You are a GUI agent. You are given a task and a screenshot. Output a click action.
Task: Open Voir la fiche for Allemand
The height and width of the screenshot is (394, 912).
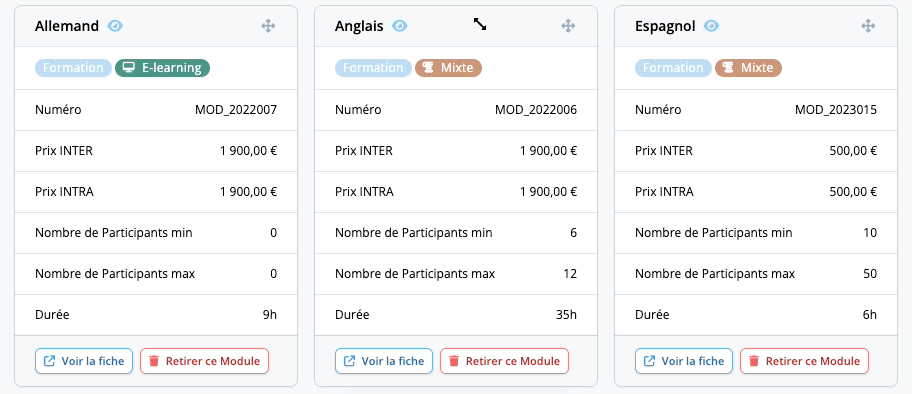[x=84, y=361]
